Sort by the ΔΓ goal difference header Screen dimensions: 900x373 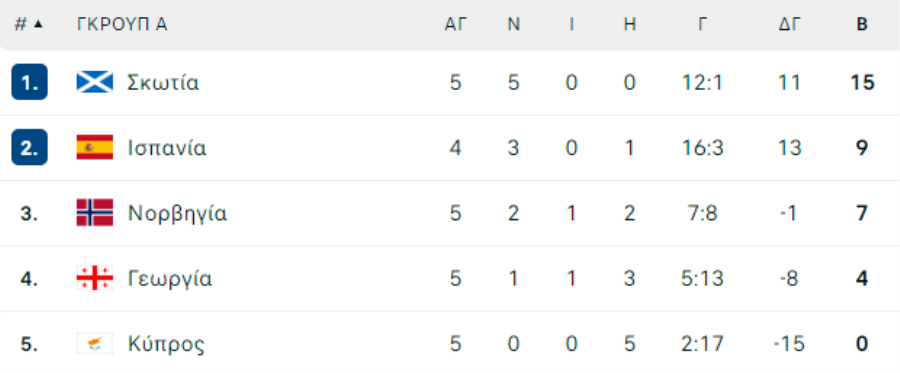tap(790, 24)
